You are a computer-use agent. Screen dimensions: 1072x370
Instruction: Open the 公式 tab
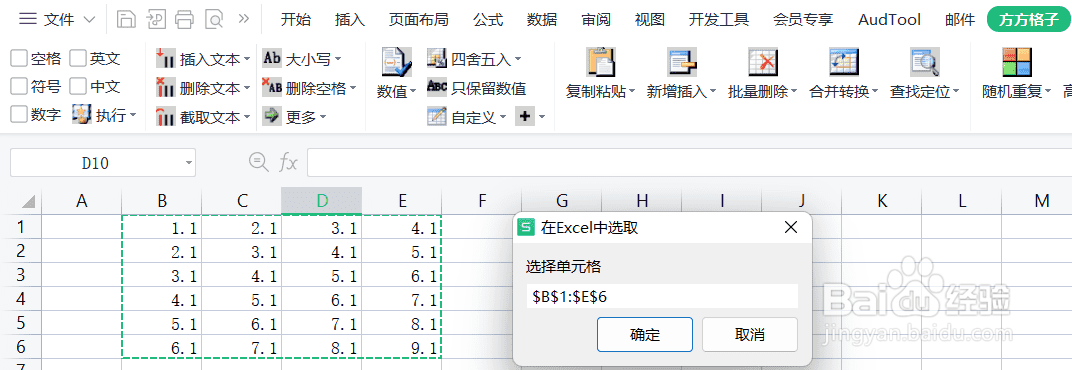pos(488,20)
